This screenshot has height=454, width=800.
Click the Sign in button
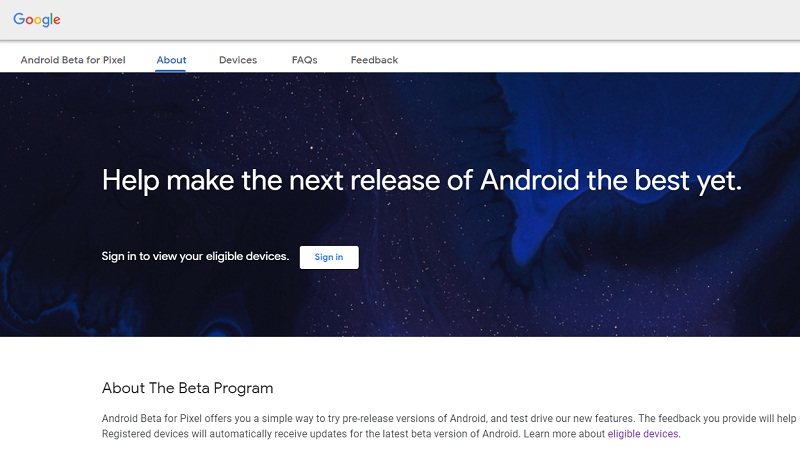pyautogui.click(x=329, y=257)
